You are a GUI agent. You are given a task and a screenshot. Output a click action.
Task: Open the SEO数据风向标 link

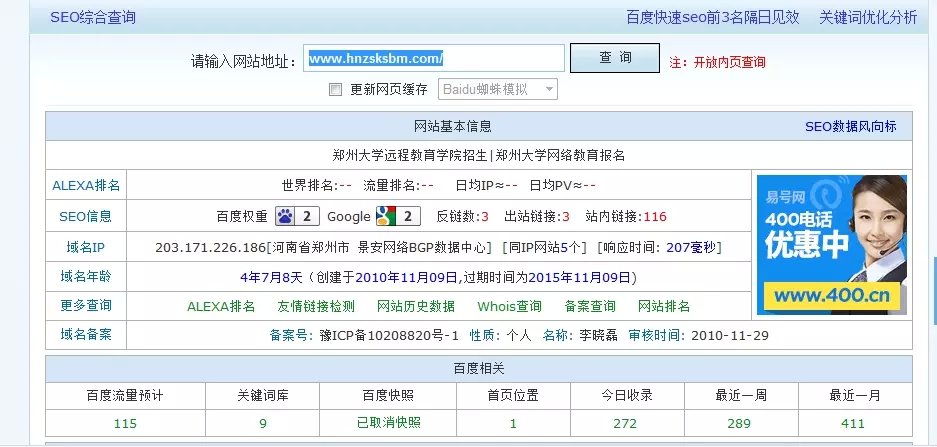point(850,127)
